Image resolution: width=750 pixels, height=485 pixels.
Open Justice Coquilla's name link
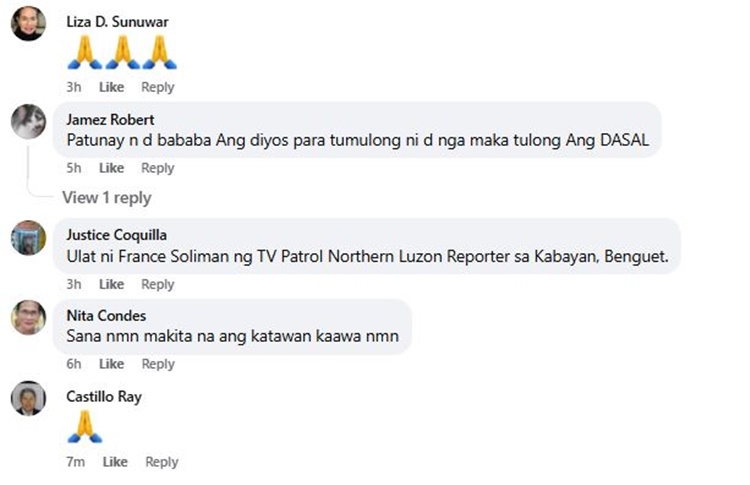[x=117, y=235]
